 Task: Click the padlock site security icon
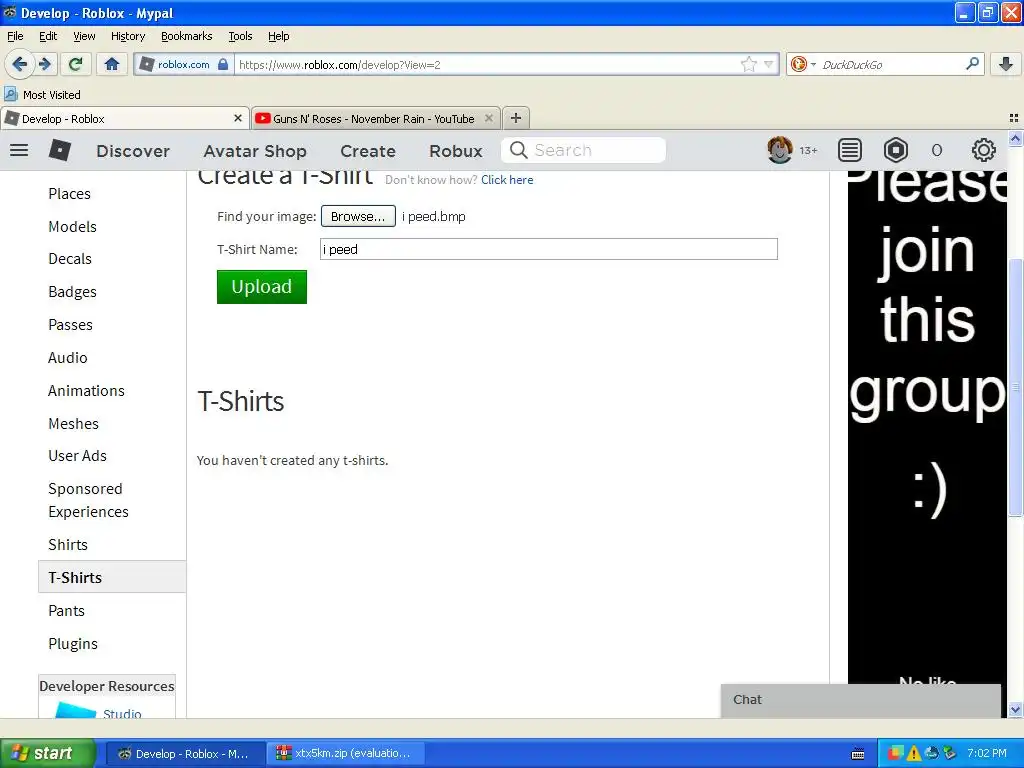[x=223, y=64]
